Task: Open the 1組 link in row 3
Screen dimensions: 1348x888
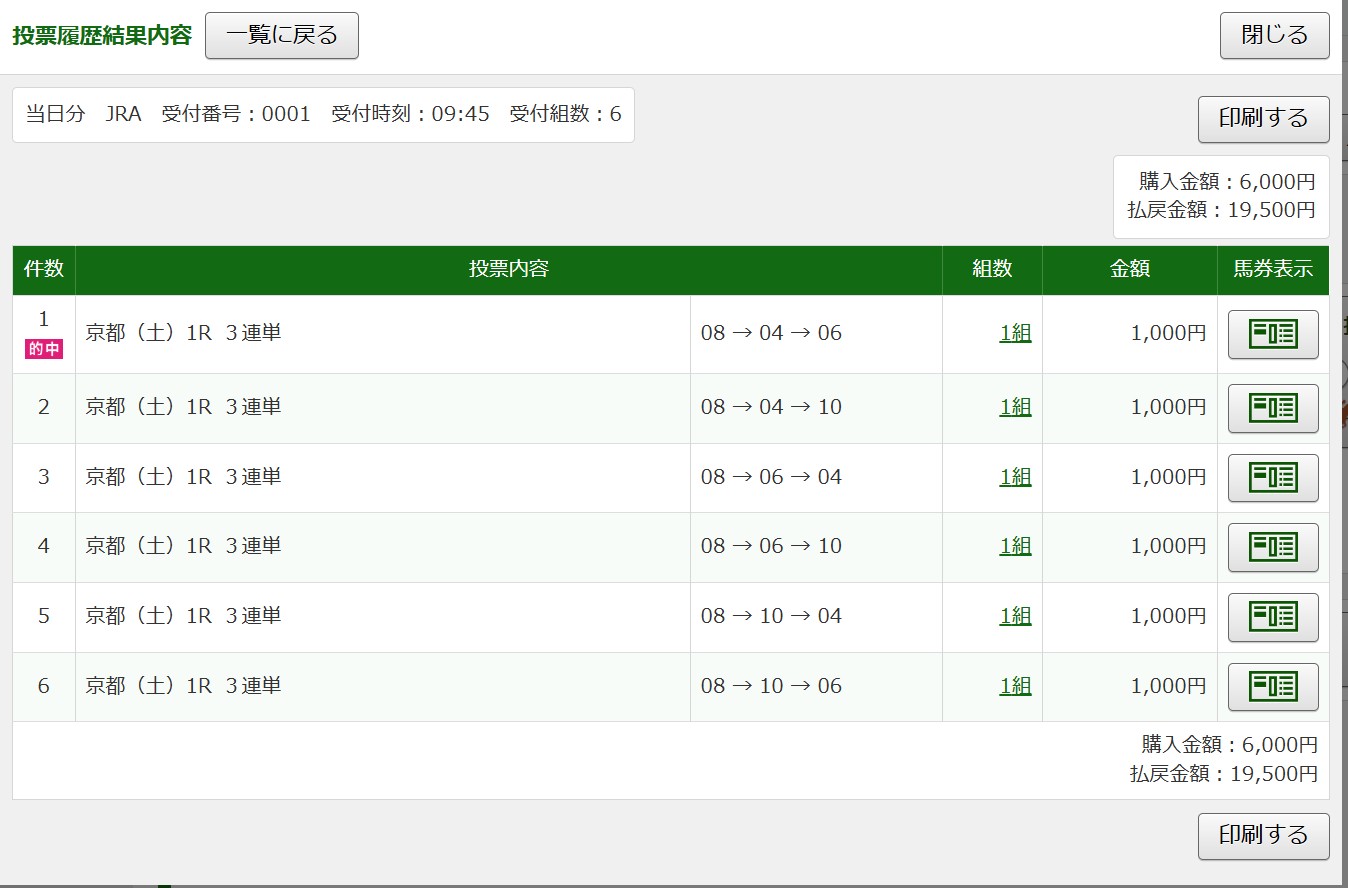Action: tap(1014, 477)
